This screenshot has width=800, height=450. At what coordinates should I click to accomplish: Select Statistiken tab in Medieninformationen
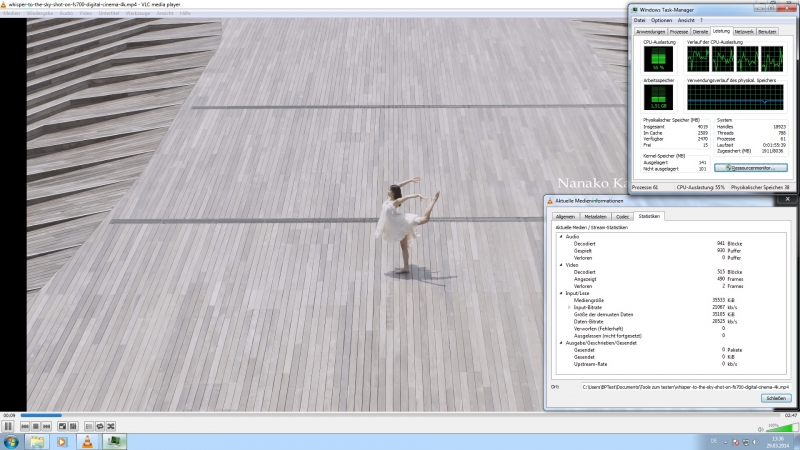click(649, 216)
